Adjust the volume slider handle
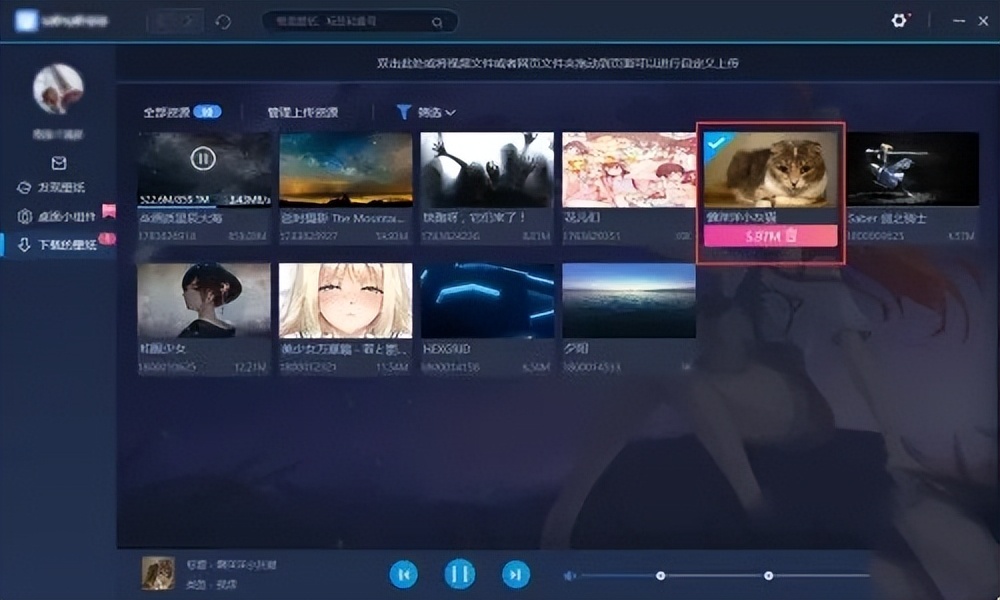The width and height of the screenshot is (1000, 600). (x=660, y=574)
